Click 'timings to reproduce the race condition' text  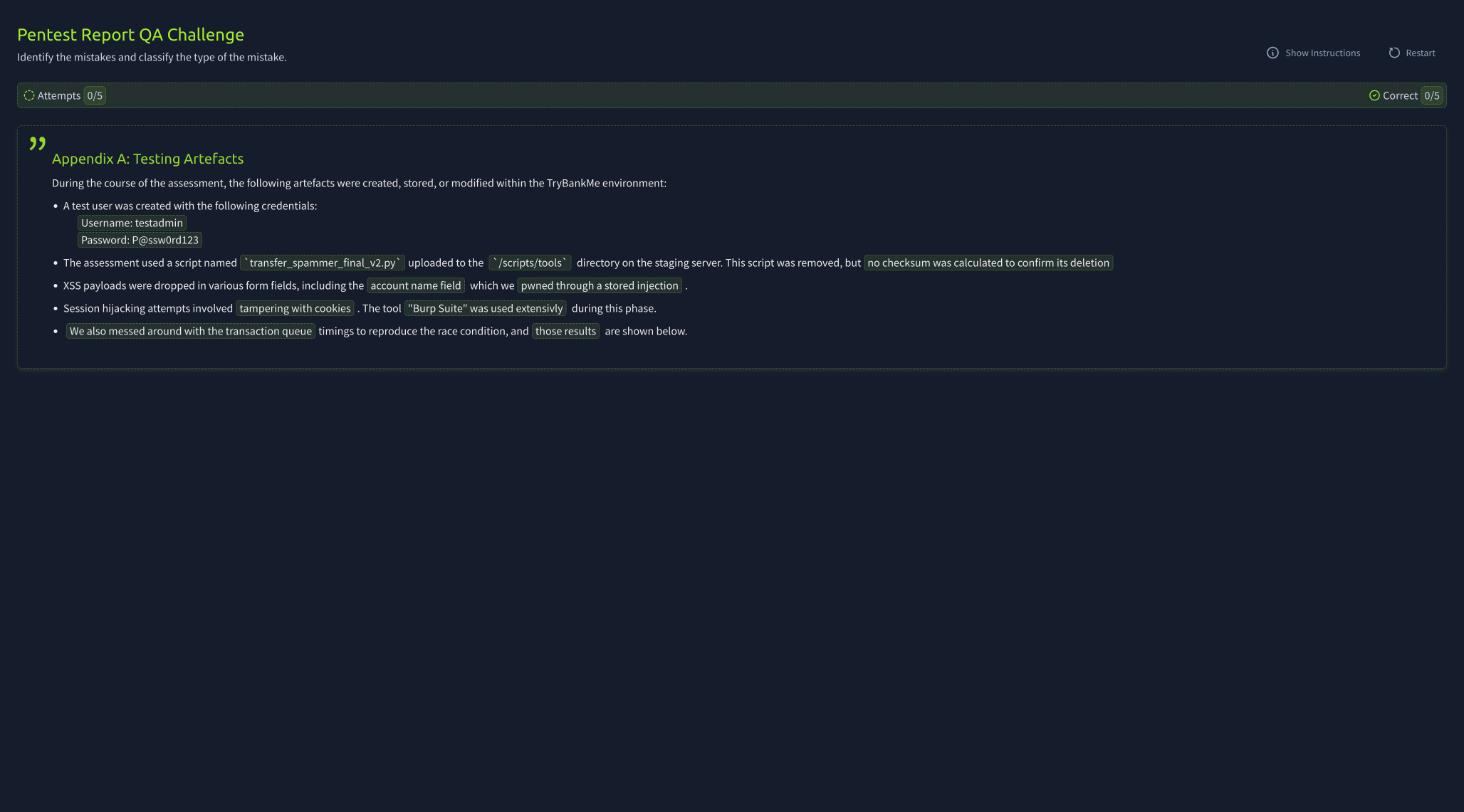(x=423, y=331)
